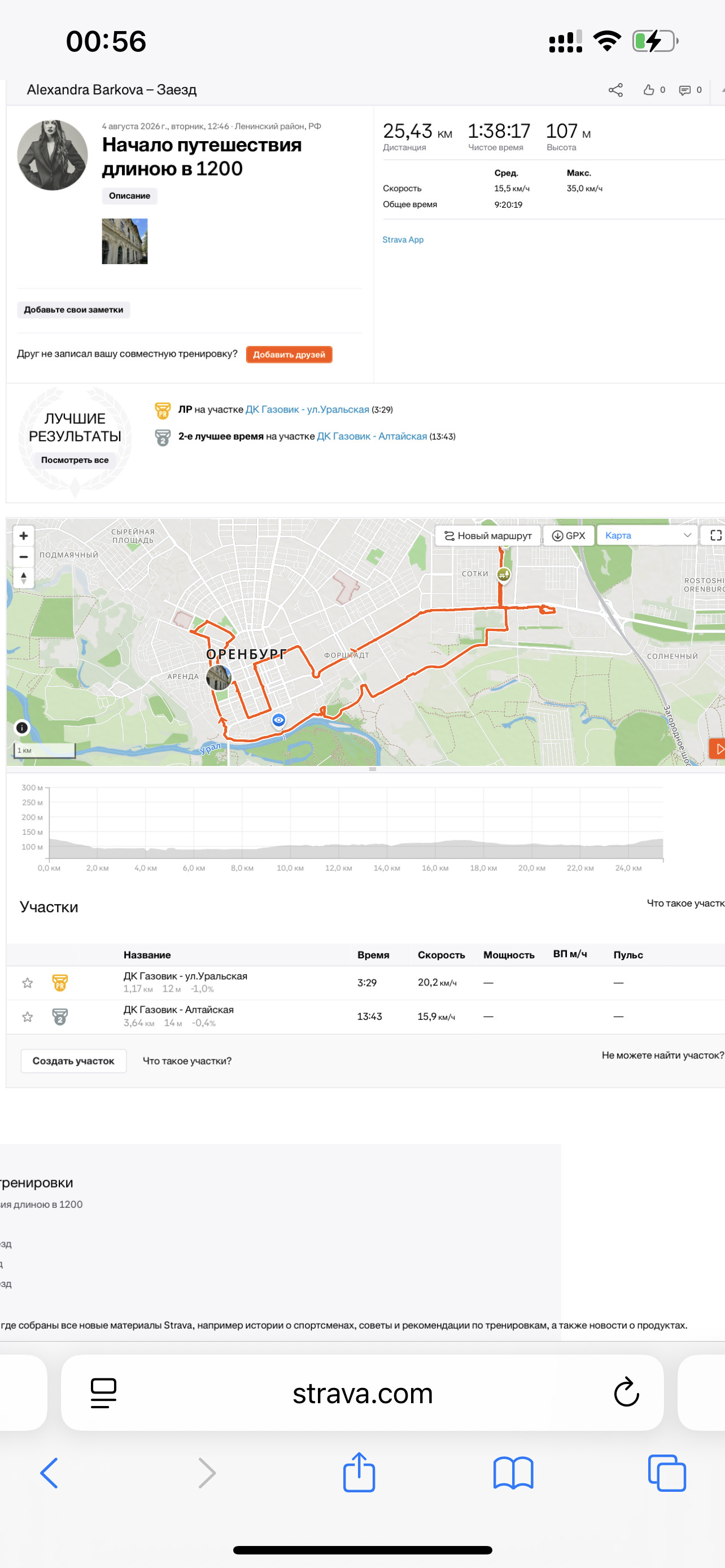Zoom in on the map with plus
This screenshot has height=1568, width=725.
[24, 536]
